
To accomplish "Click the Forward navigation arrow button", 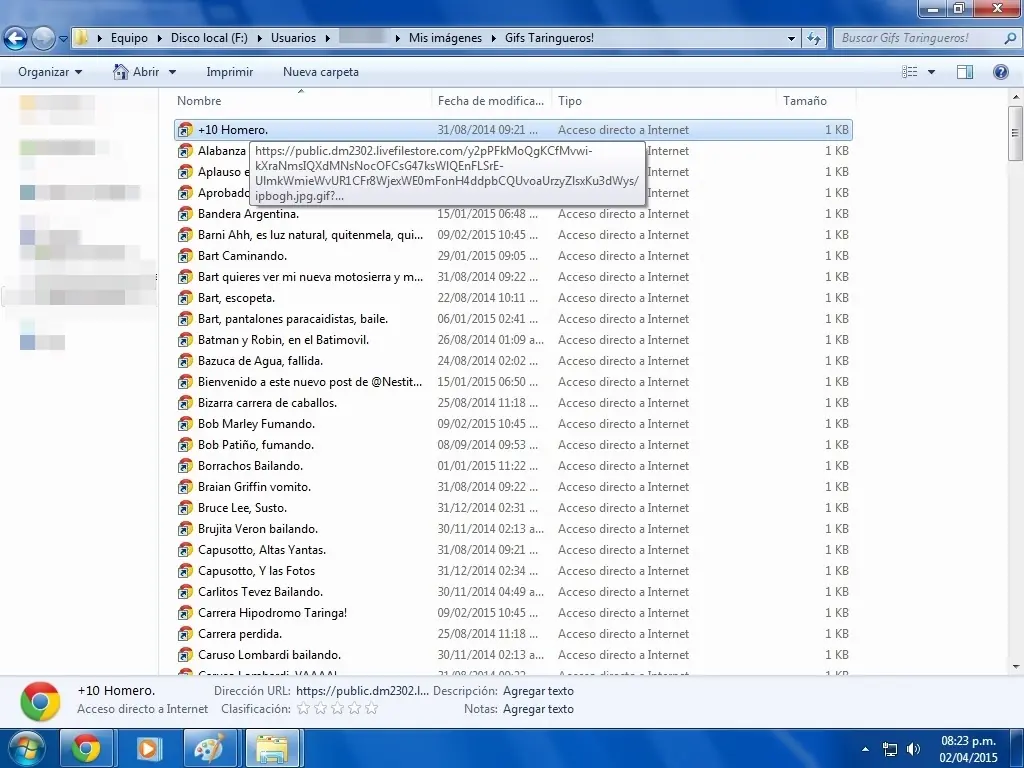I will tap(43, 38).
